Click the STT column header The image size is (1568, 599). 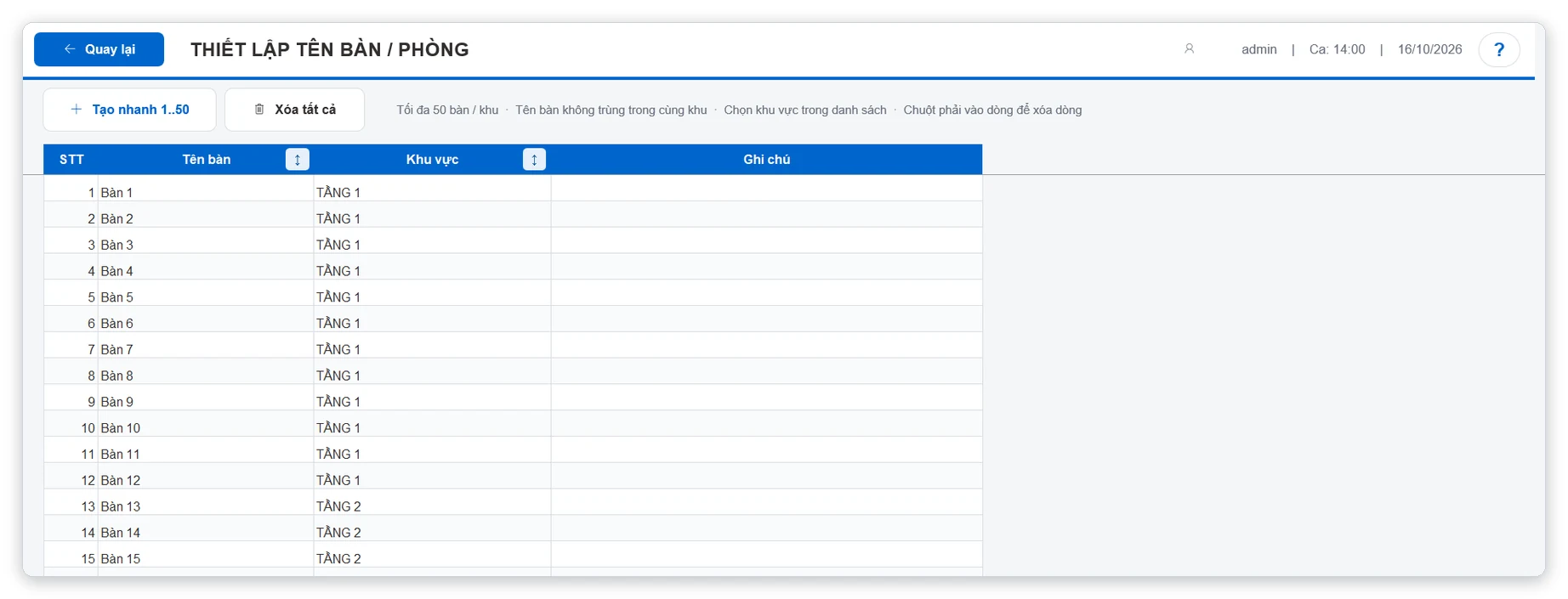click(x=71, y=160)
